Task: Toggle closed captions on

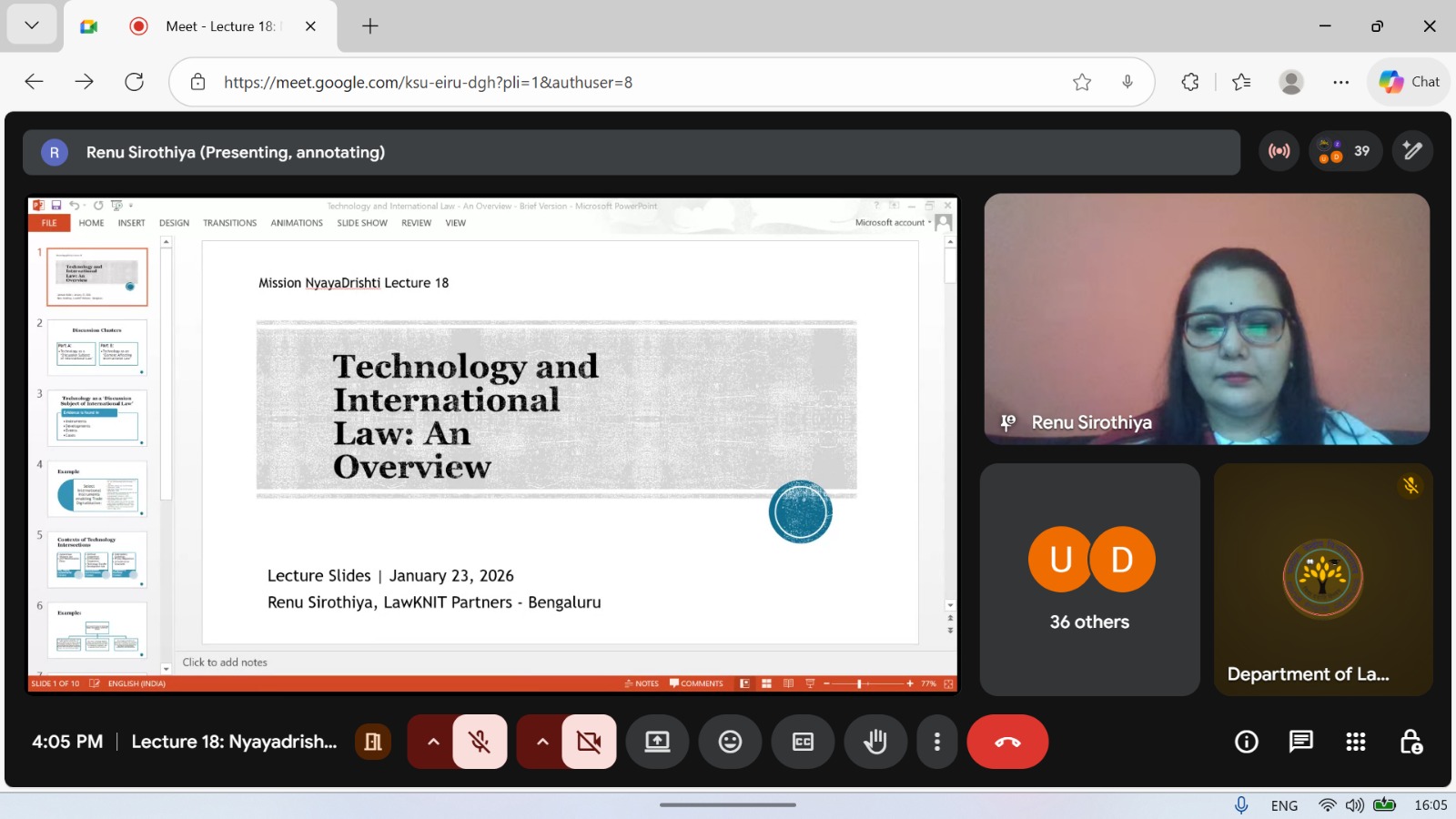Action: [x=803, y=742]
